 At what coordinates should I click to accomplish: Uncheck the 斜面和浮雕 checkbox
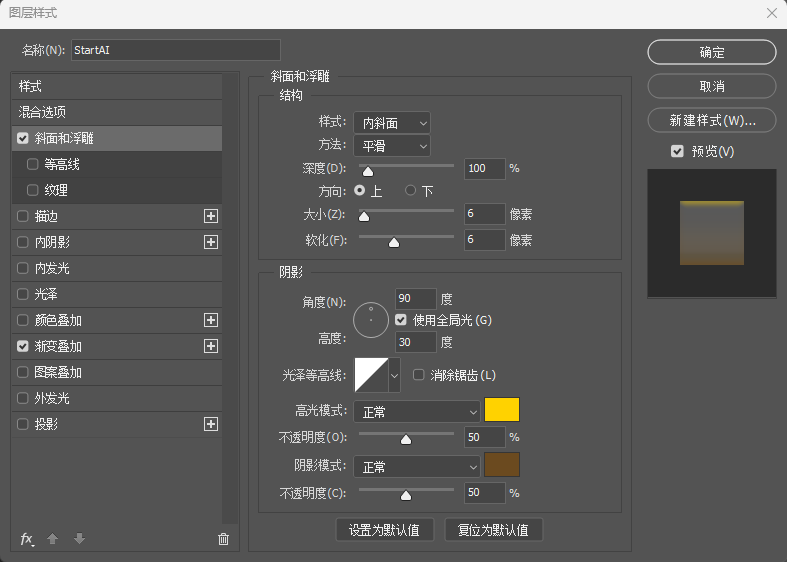point(23,138)
